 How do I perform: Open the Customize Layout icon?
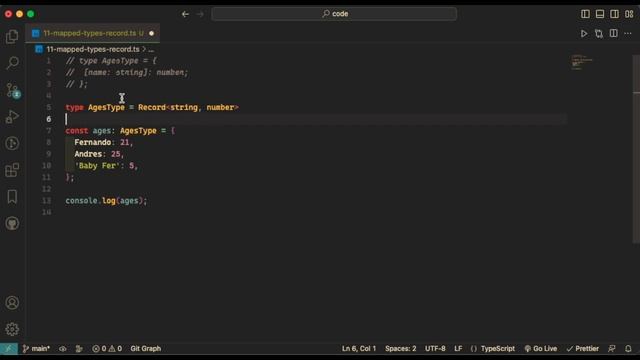point(629,14)
